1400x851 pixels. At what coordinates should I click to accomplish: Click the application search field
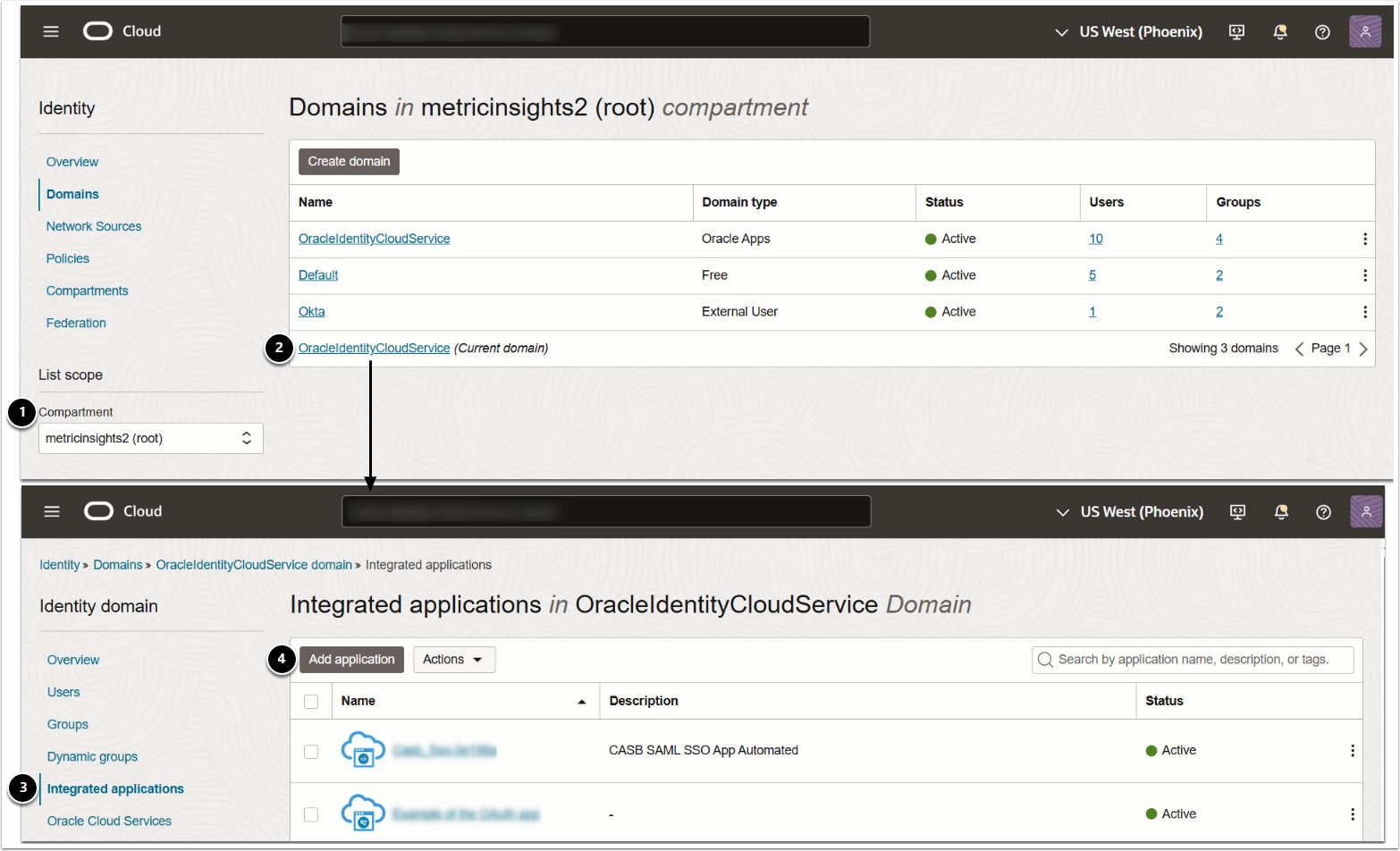pos(1193,660)
